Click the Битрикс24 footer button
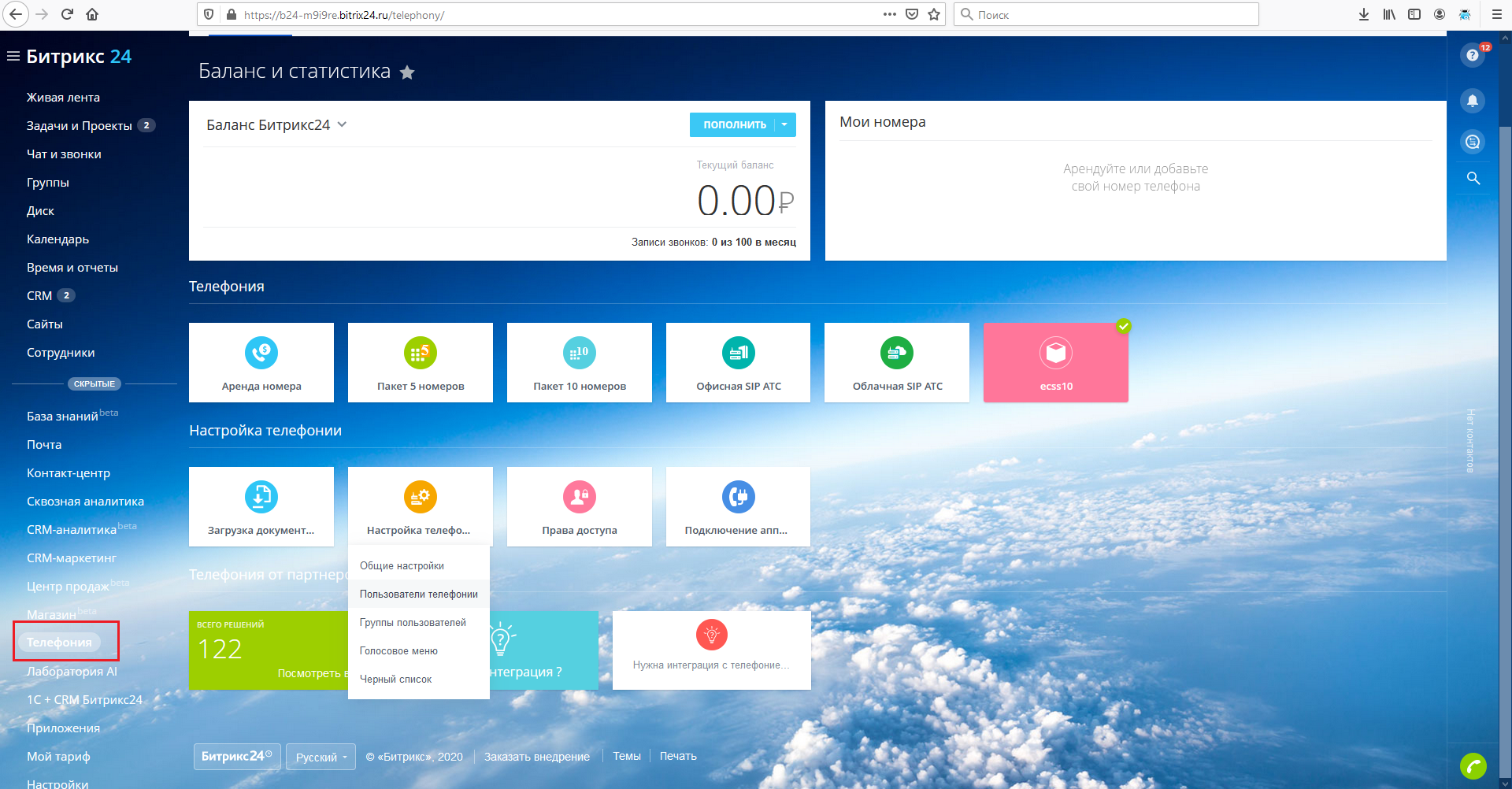The image size is (1512, 789). 237,757
